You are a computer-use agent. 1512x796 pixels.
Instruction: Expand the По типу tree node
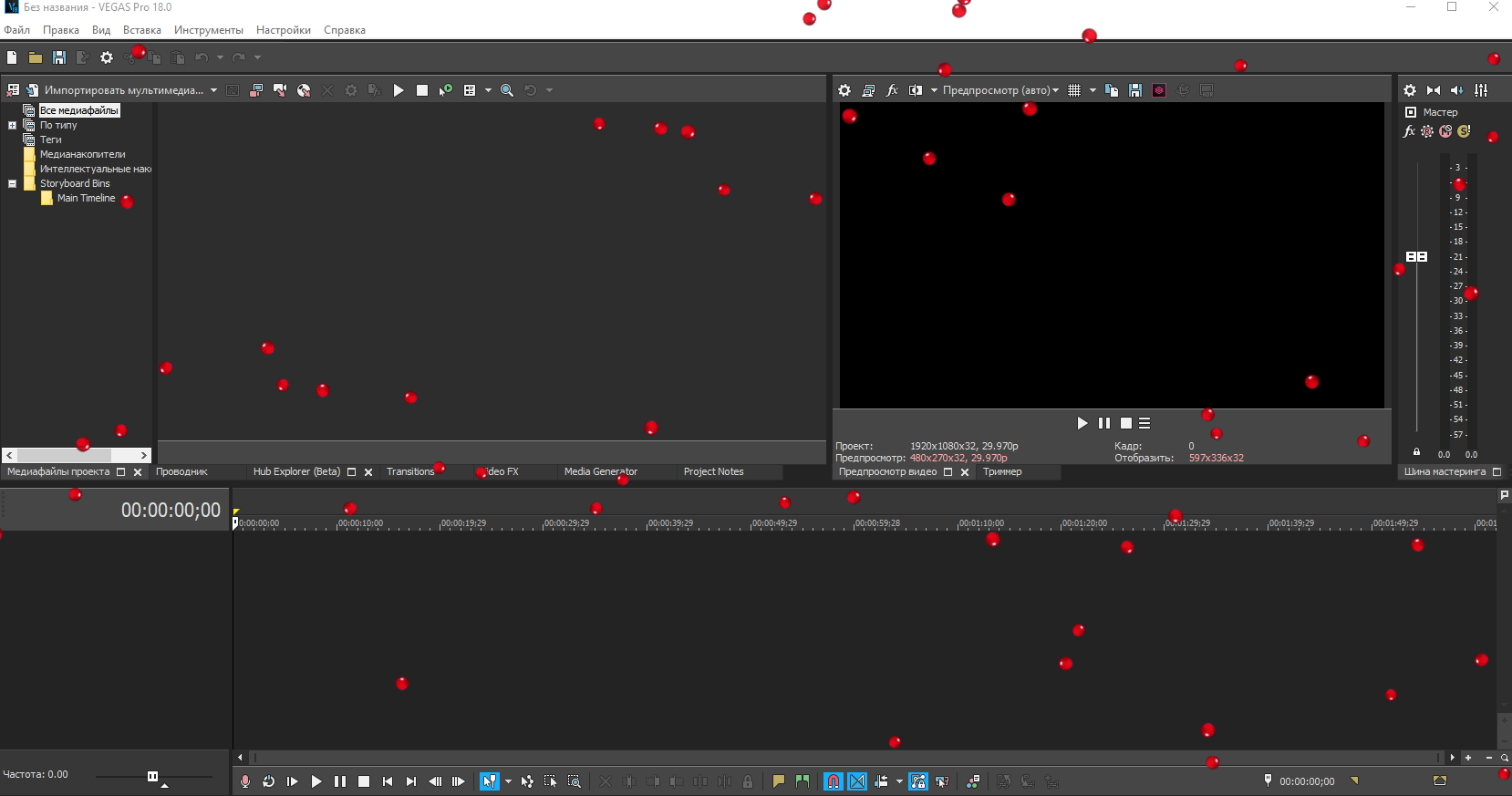tap(12, 125)
